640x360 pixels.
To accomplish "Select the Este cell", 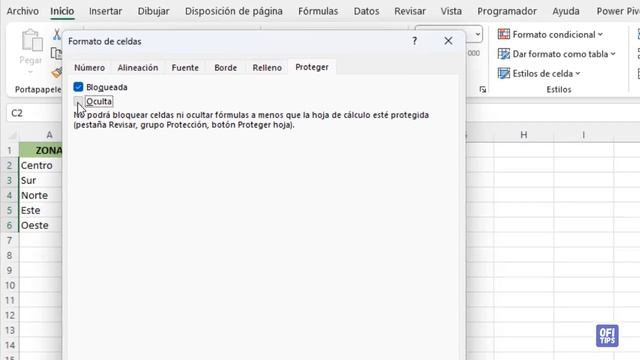I will click(40, 210).
